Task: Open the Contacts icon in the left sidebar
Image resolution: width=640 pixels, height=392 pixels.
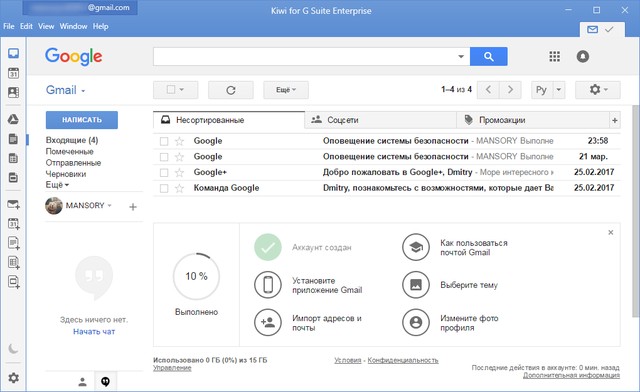Action: [13, 92]
